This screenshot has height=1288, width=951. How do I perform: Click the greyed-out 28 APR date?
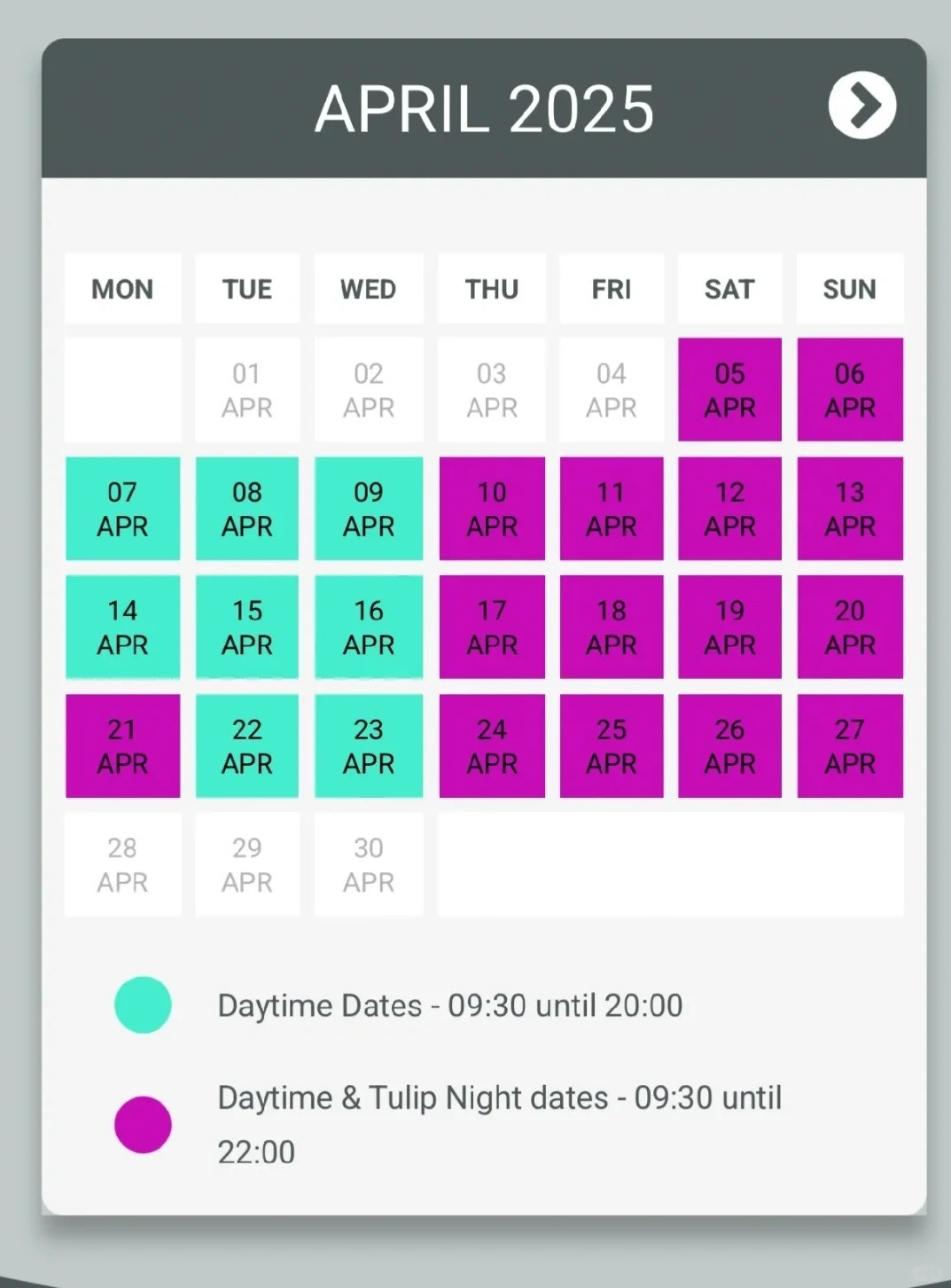click(x=122, y=864)
